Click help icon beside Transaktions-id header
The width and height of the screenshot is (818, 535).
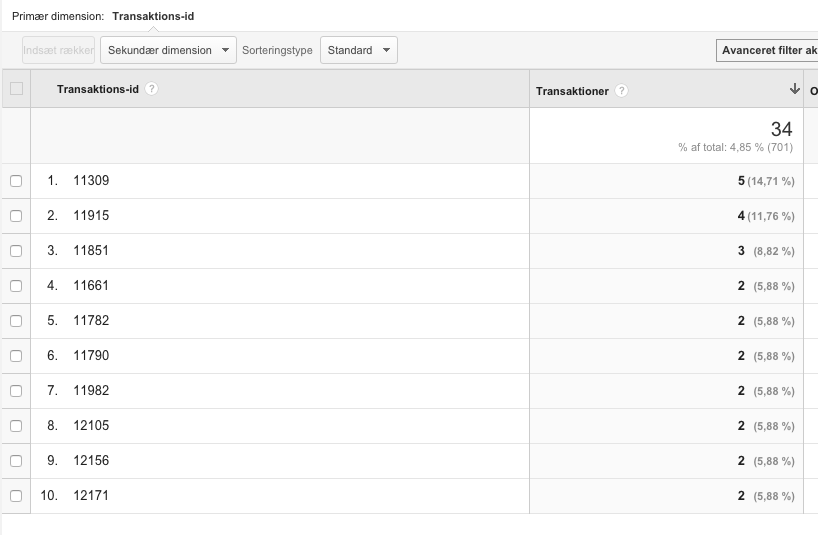click(151, 89)
